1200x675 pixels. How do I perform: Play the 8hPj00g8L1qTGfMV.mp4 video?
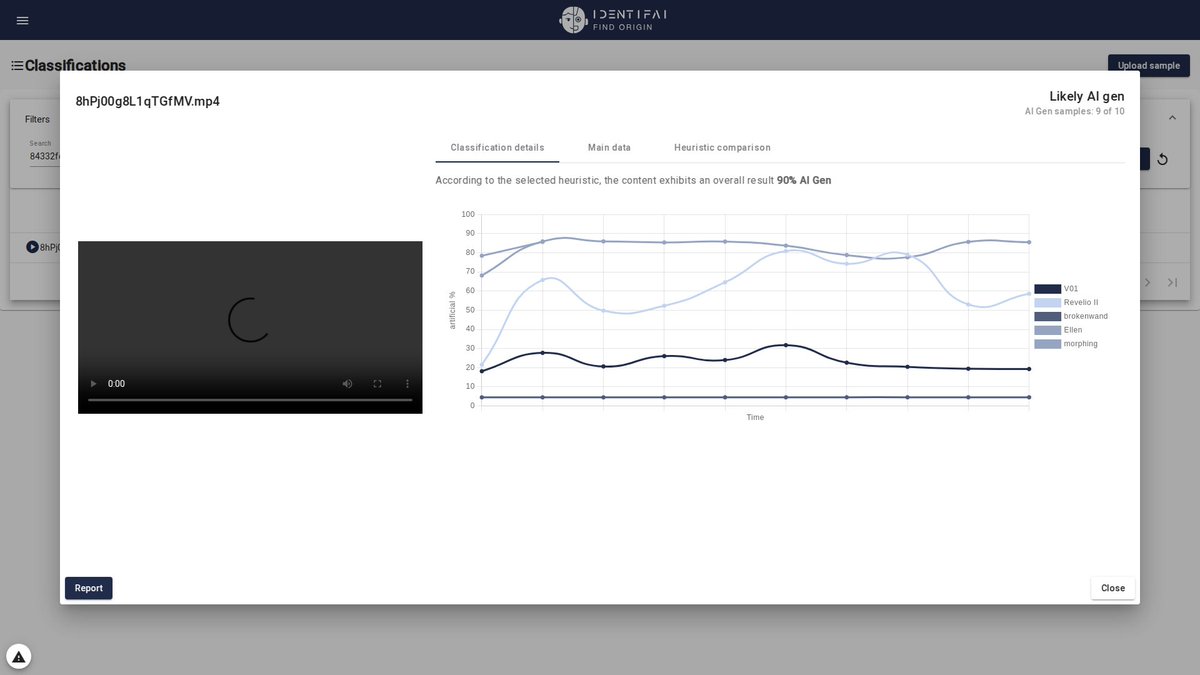(x=93, y=383)
